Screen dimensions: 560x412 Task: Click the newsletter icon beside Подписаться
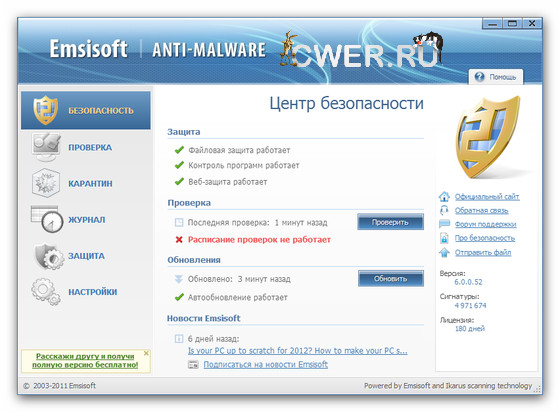(193, 365)
